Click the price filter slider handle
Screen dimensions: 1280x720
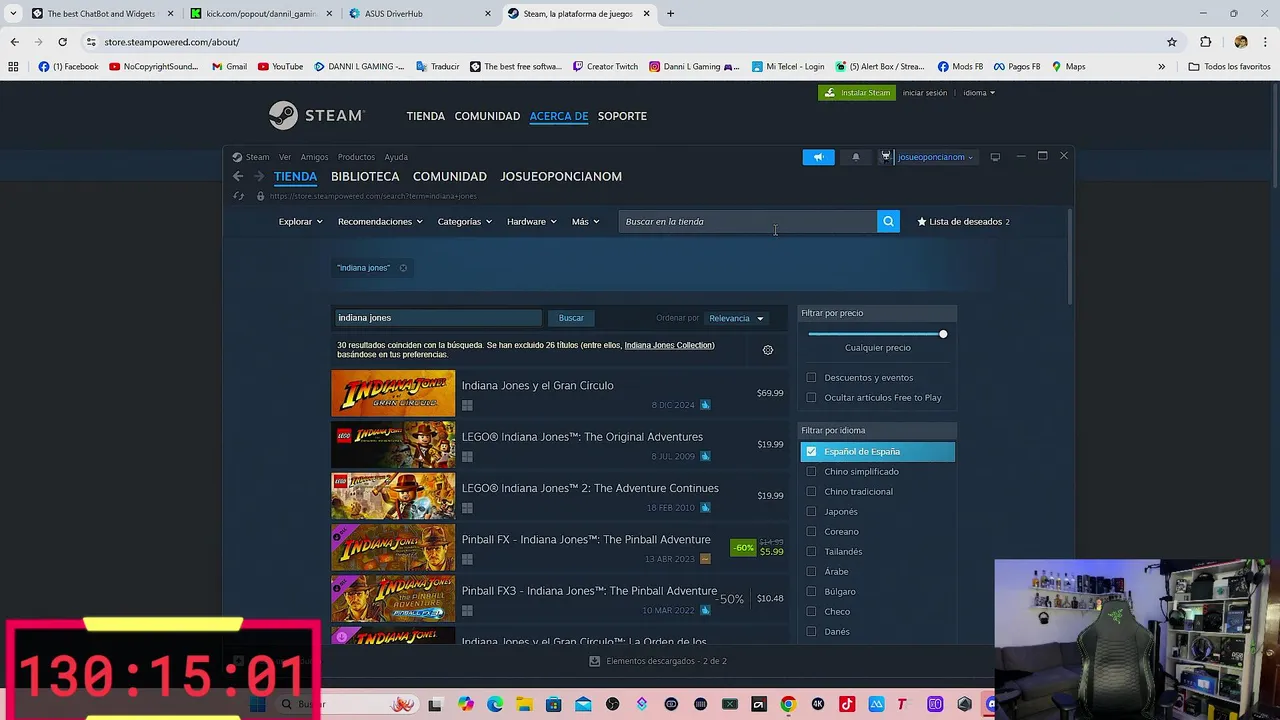point(943,334)
